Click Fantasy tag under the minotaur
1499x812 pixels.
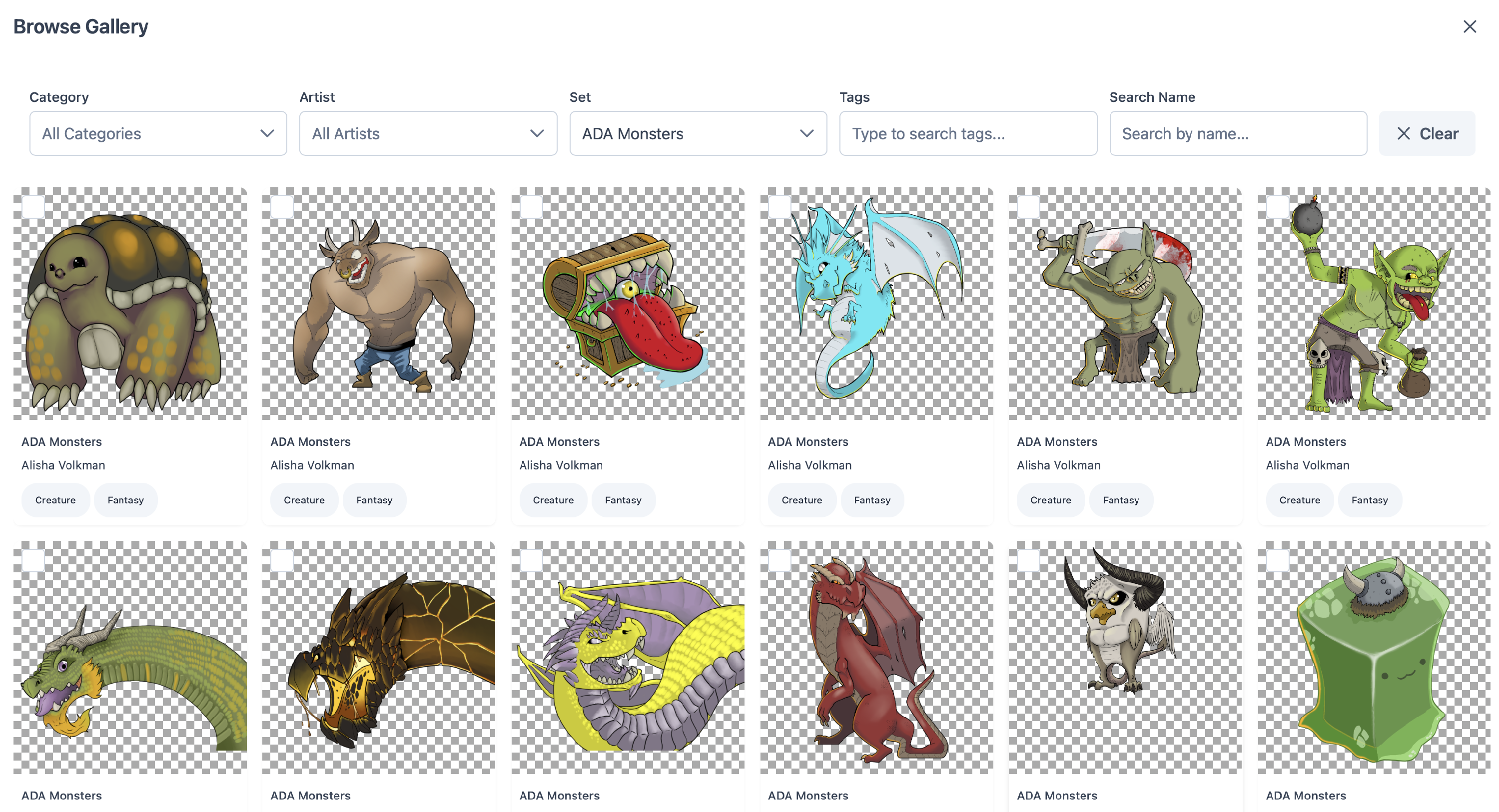(374, 500)
